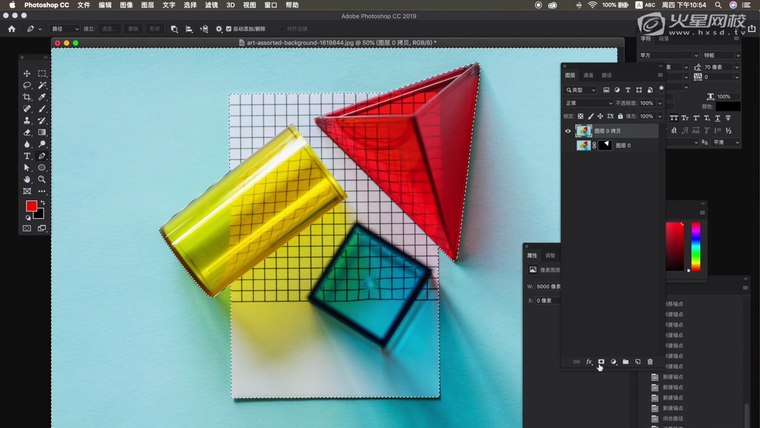The height and width of the screenshot is (428, 760).
Task: Select the Crop tool
Action: [27, 97]
